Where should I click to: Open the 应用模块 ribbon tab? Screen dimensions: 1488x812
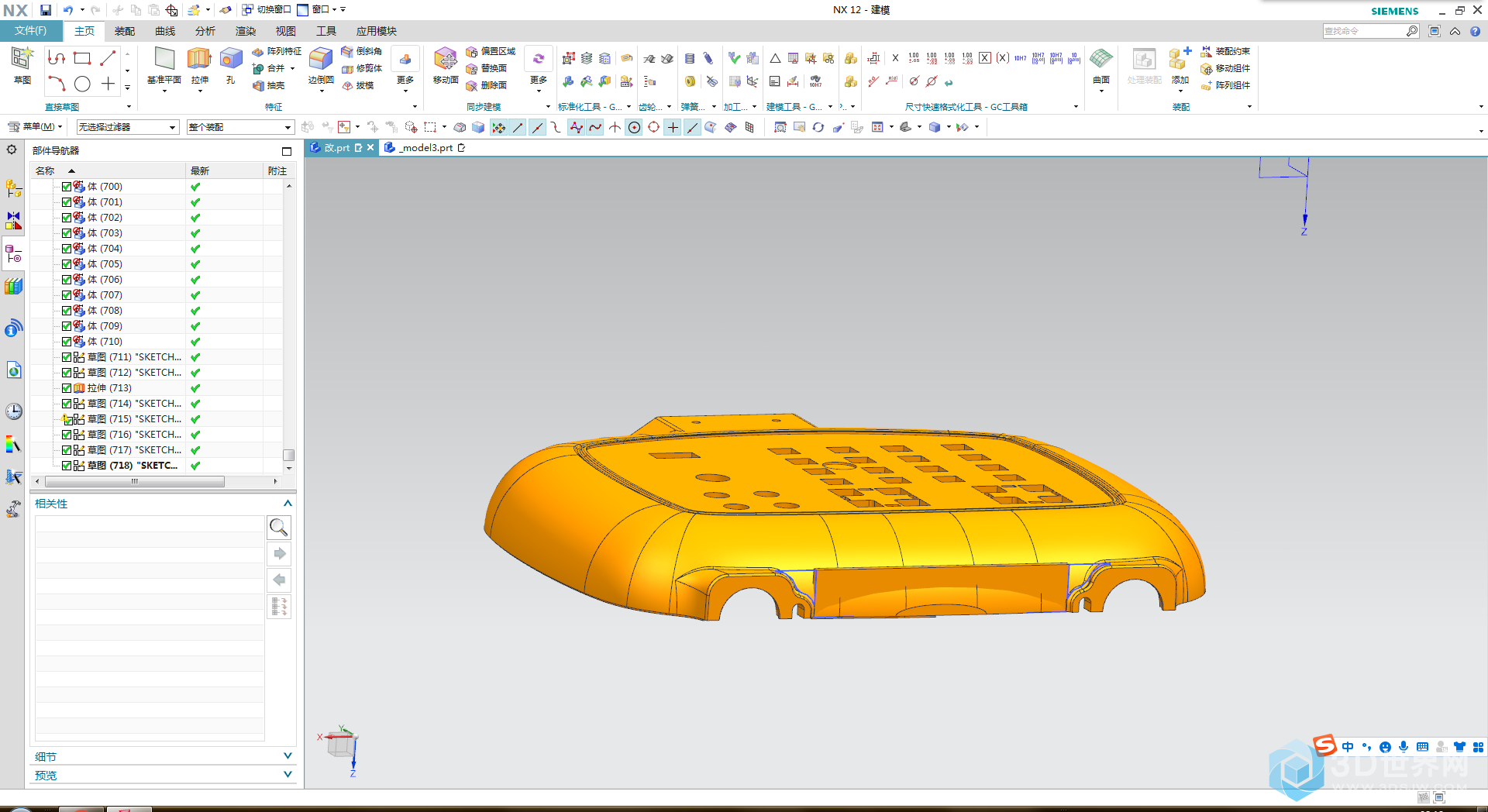point(377,31)
